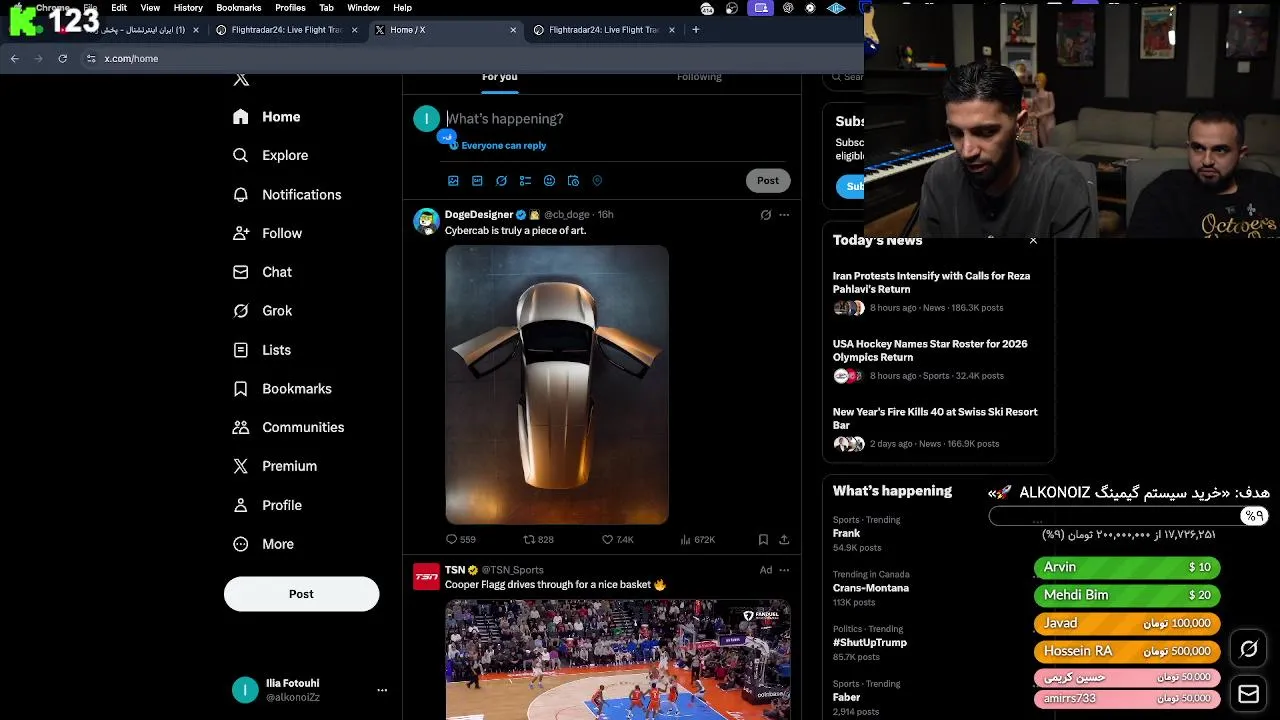The height and width of the screenshot is (720, 1280).
Task: Close the Home / X browser tab
Action: tap(513, 30)
